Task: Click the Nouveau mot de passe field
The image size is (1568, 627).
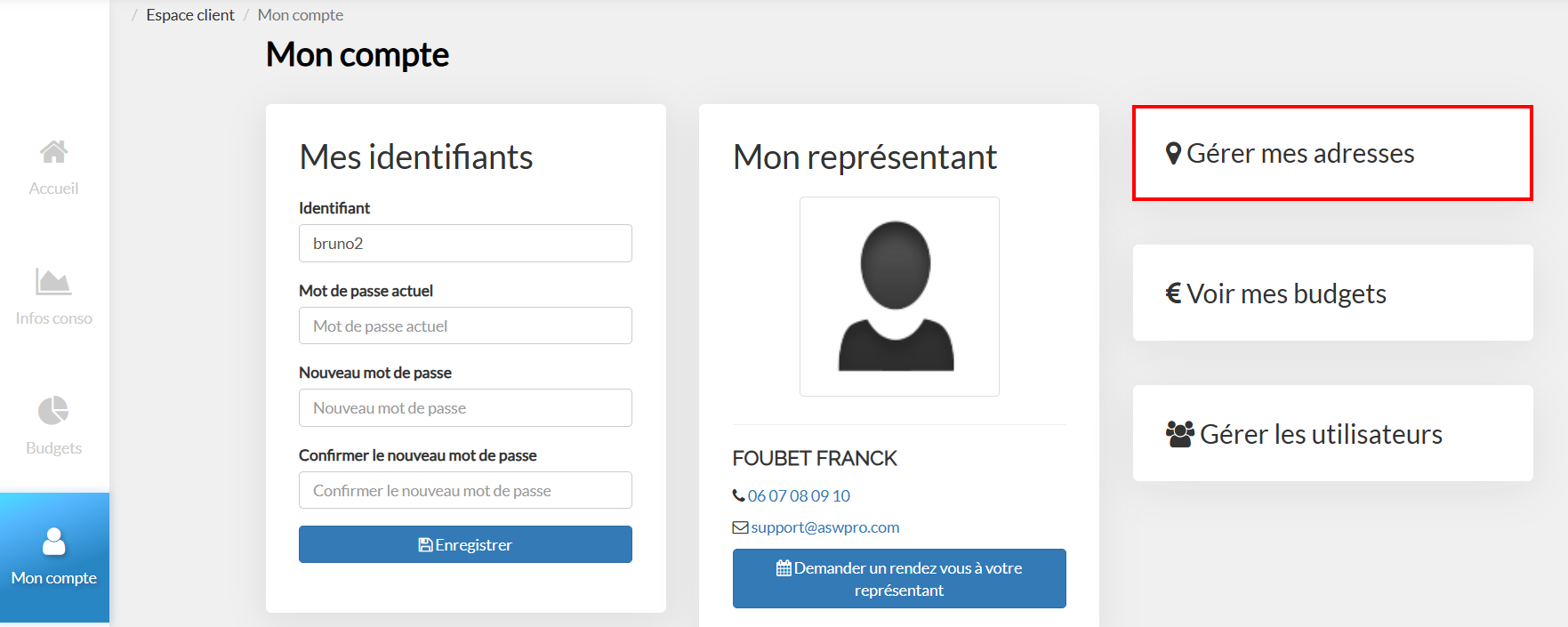Action: [465, 408]
